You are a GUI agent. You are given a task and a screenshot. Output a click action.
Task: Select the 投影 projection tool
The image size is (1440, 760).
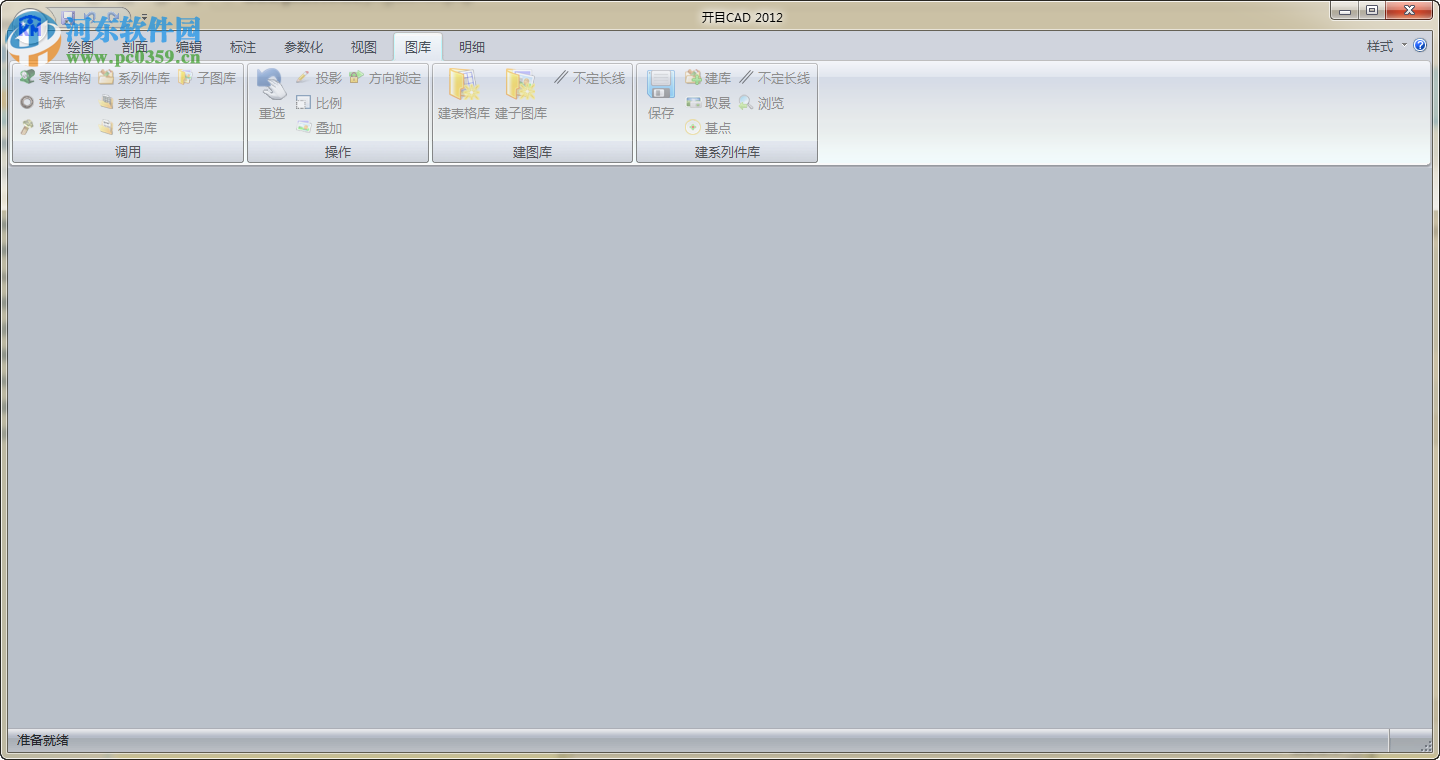pos(319,78)
